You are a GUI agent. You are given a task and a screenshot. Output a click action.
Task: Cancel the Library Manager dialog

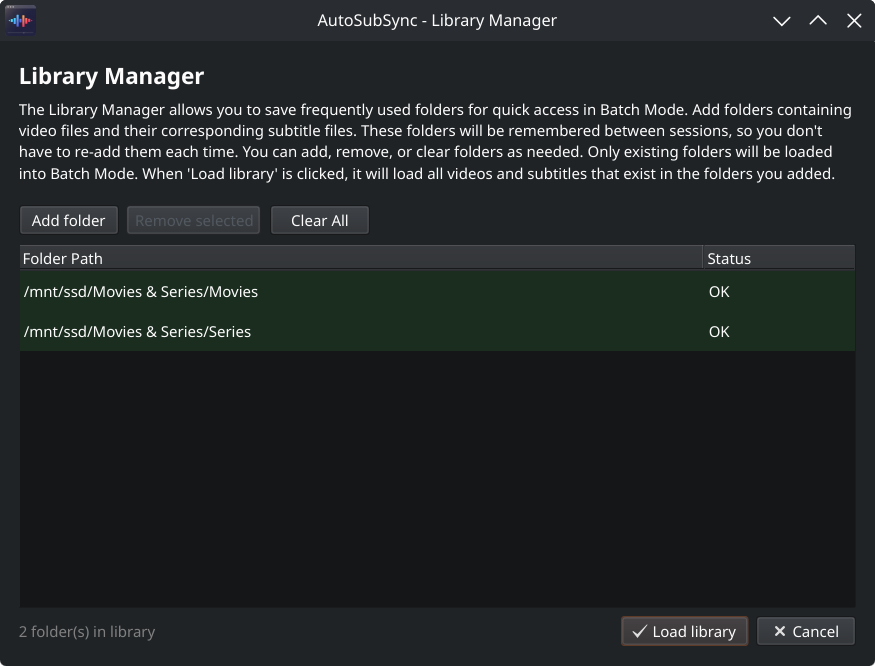click(806, 631)
